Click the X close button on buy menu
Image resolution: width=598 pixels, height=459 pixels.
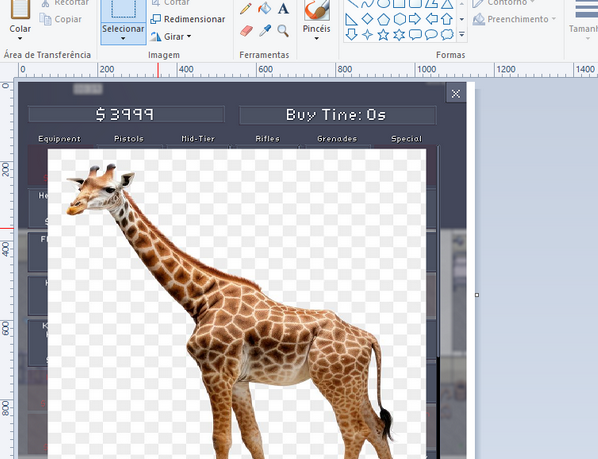coord(456,94)
